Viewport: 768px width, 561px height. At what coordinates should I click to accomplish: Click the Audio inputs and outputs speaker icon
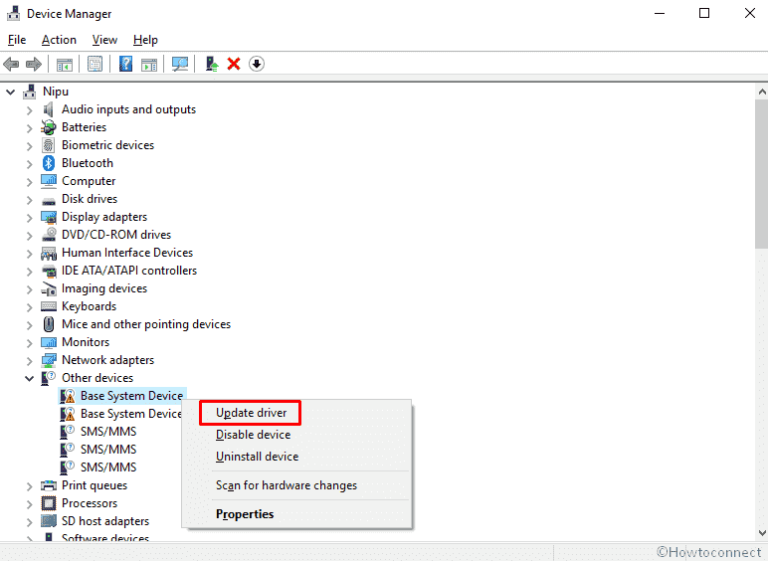pos(48,109)
